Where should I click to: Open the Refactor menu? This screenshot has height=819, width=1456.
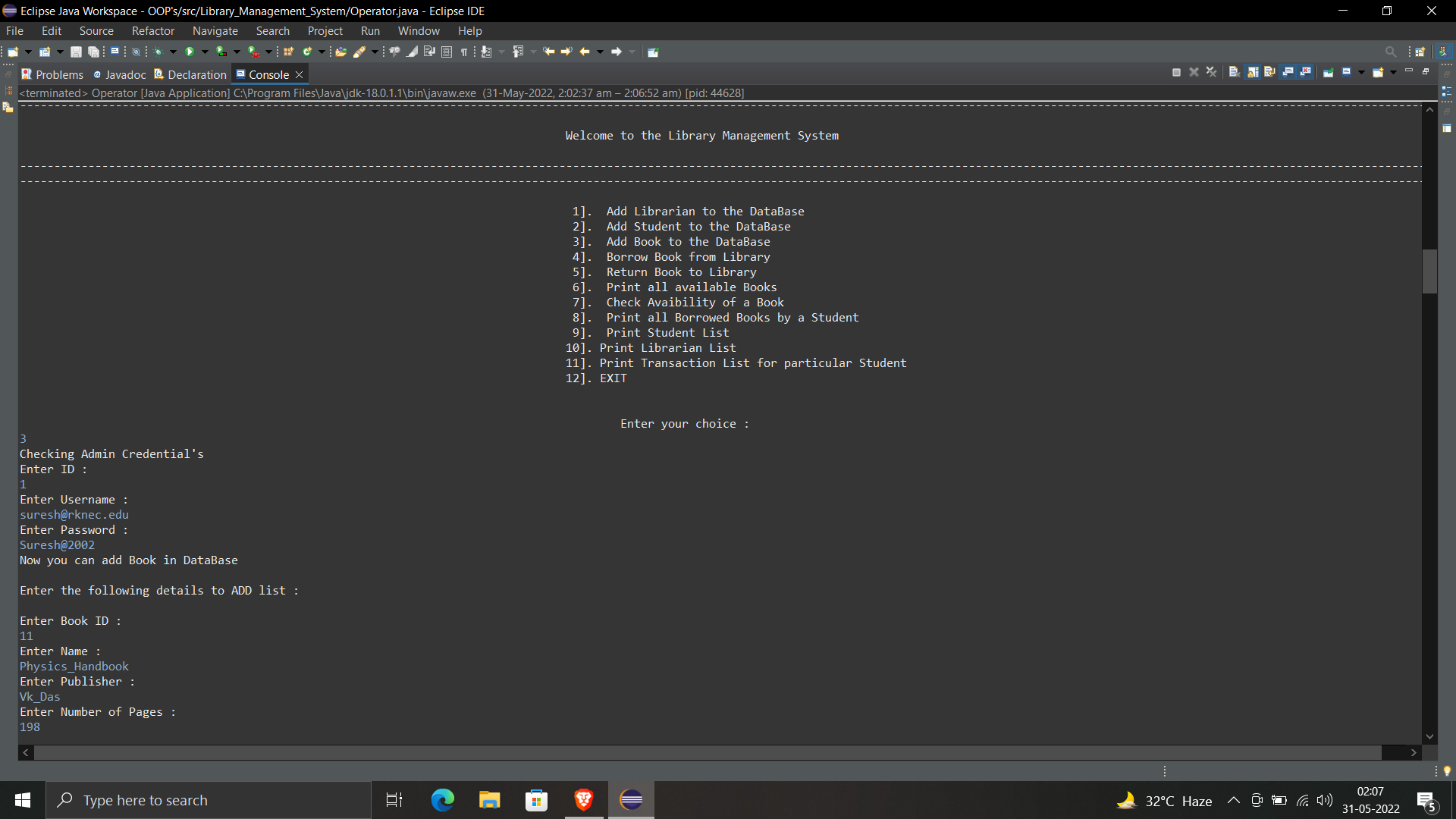pyautogui.click(x=152, y=31)
